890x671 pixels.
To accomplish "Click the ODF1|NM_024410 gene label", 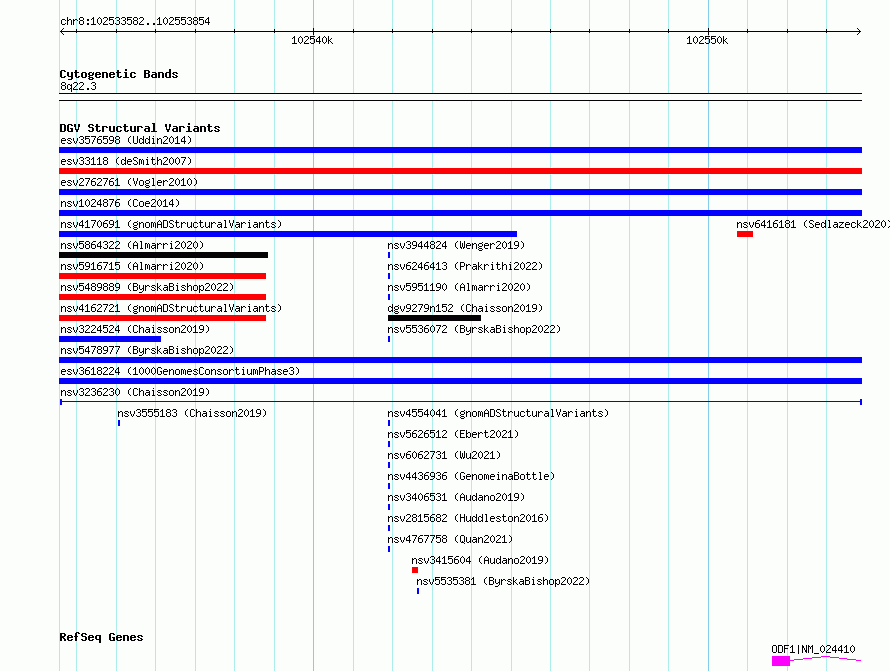I will [x=813, y=649].
